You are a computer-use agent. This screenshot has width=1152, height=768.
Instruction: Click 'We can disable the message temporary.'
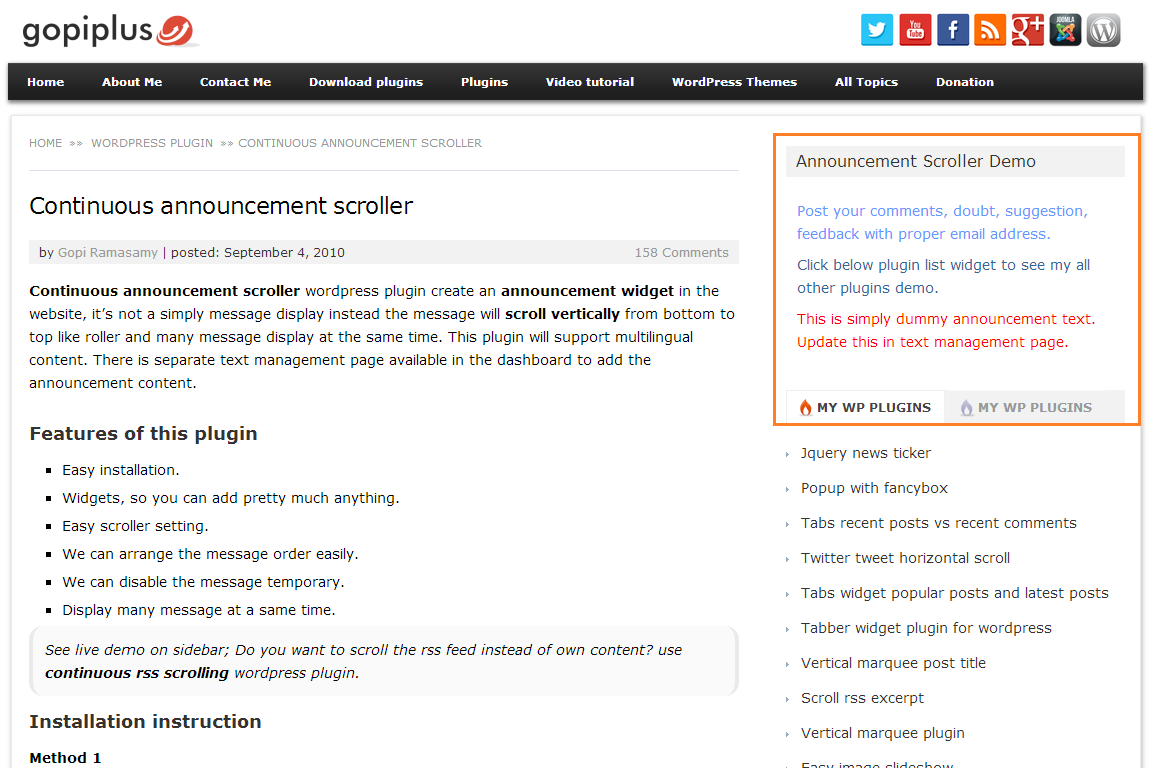pyautogui.click(x=203, y=581)
